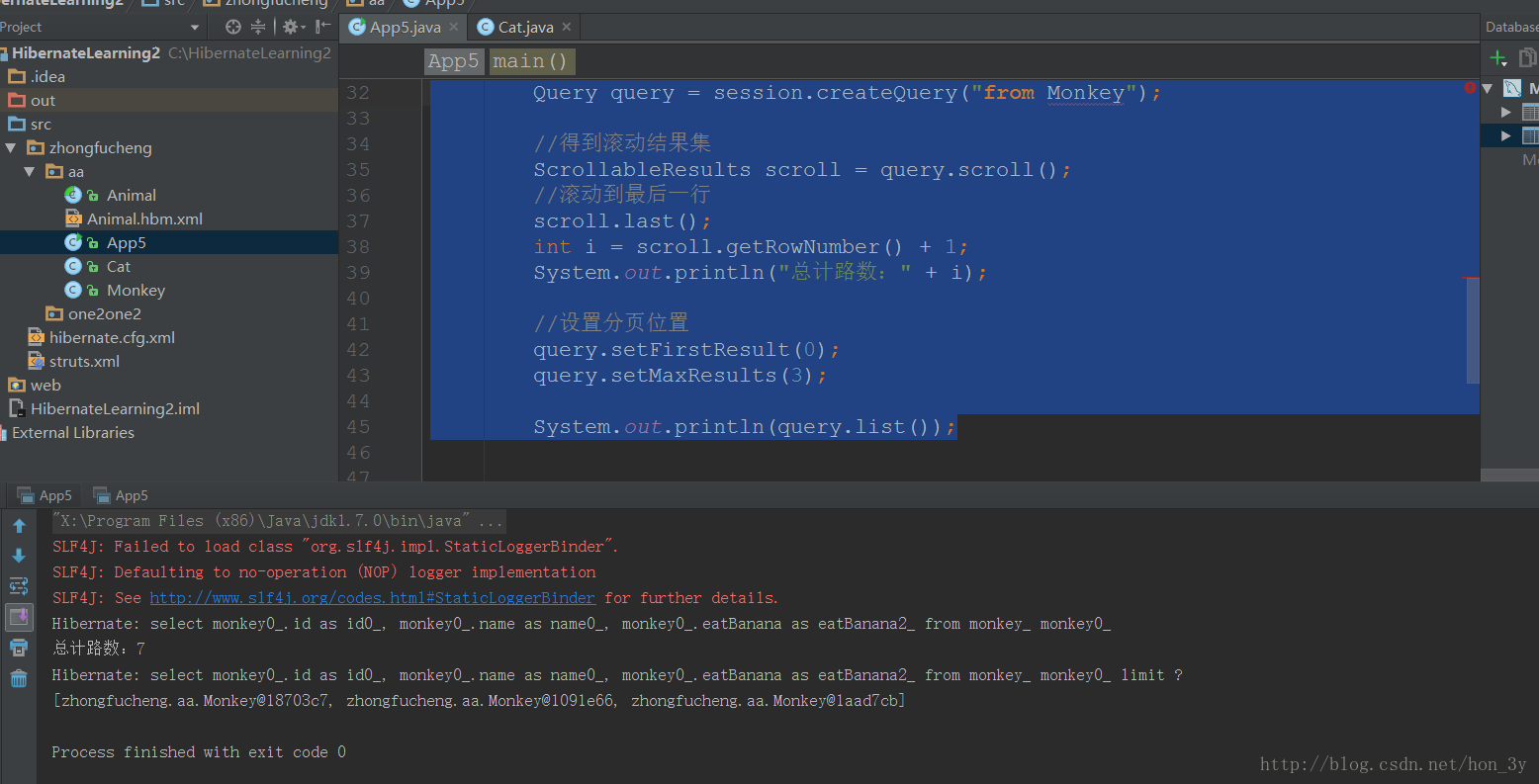Hide the Project tool window

(322, 27)
